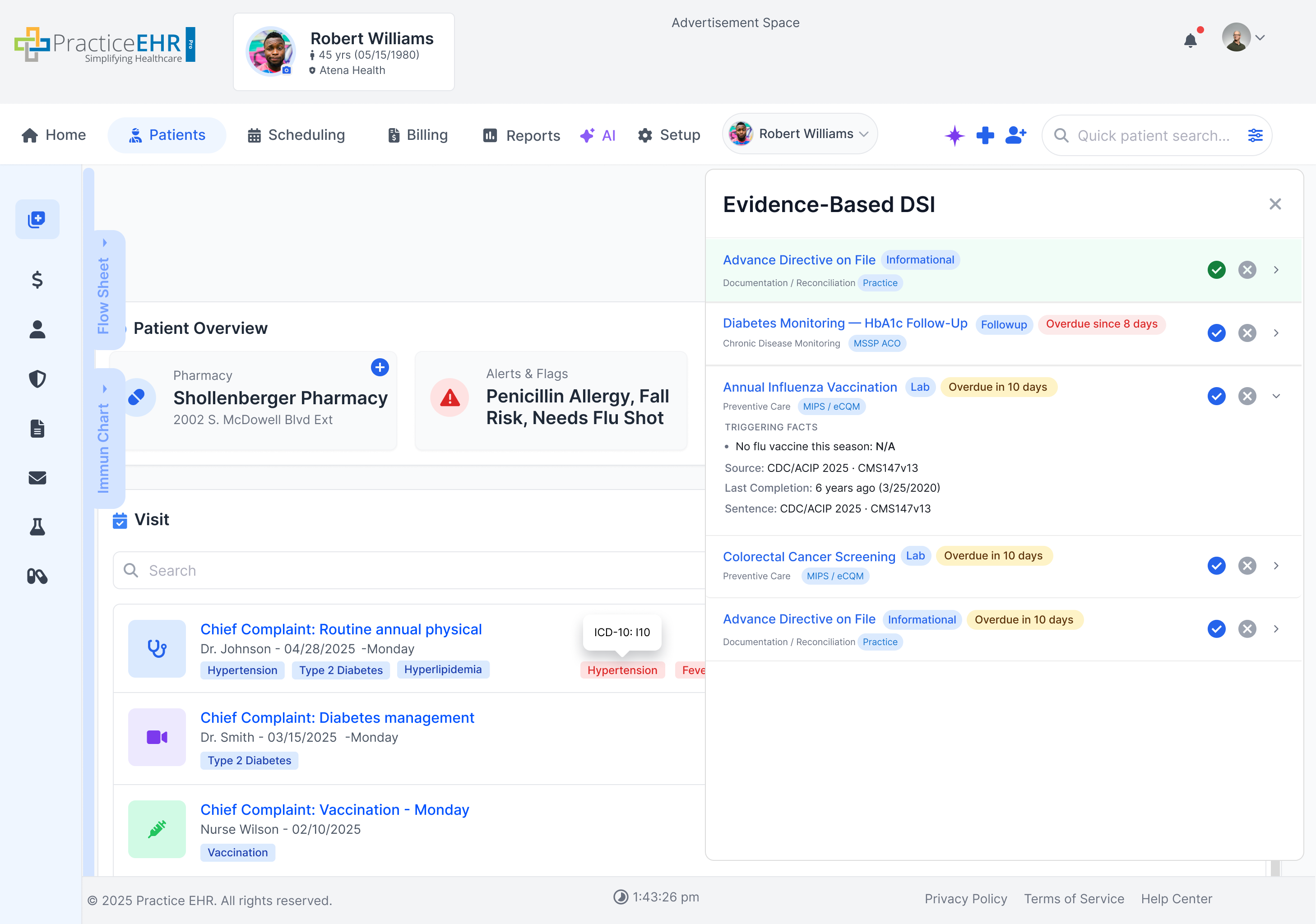Open Chief Complaint: Diabetes management link
The image size is (1316, 924).
click(x=337, y=717)
